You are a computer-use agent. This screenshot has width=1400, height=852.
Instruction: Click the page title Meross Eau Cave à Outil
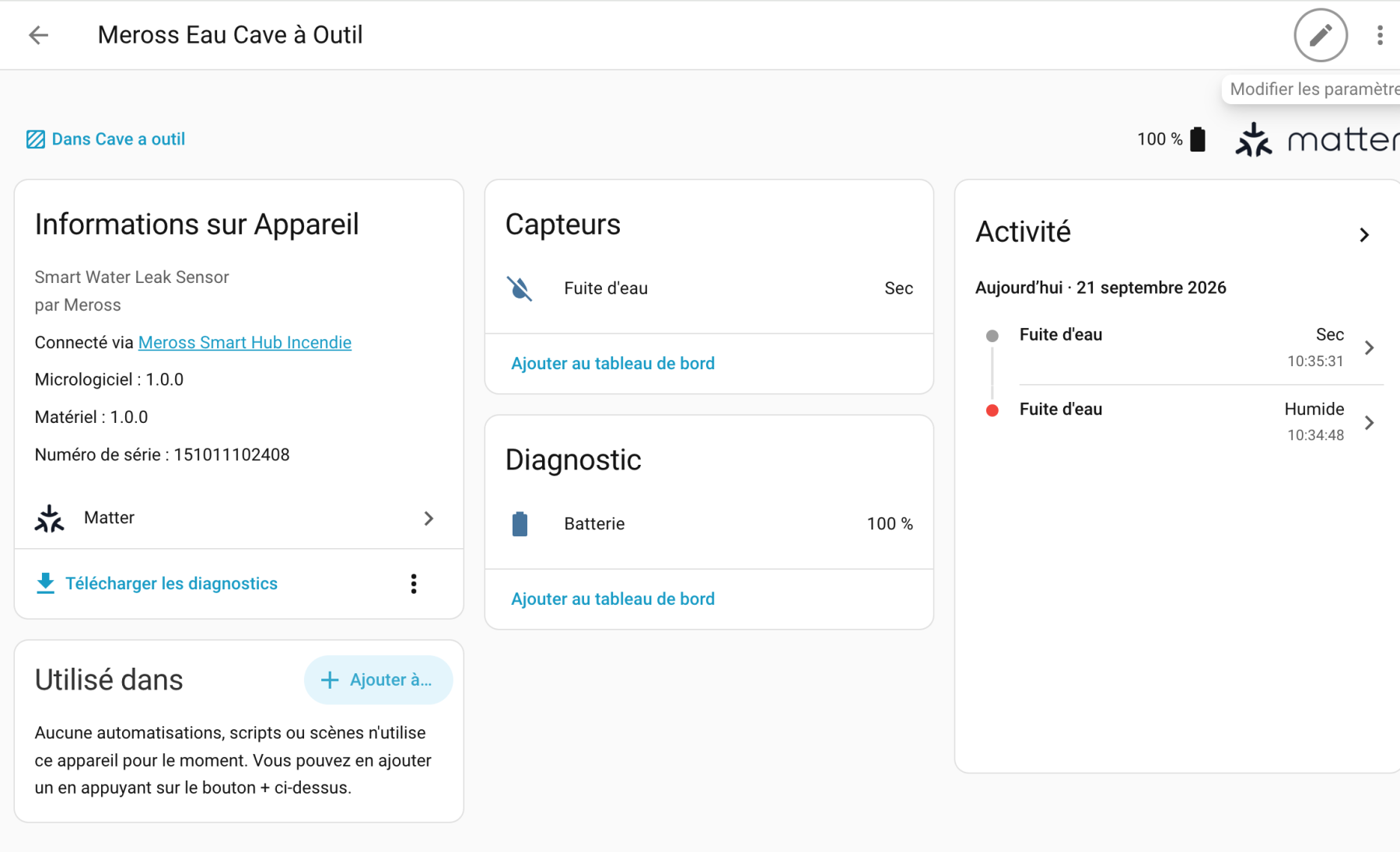(230, 35)
